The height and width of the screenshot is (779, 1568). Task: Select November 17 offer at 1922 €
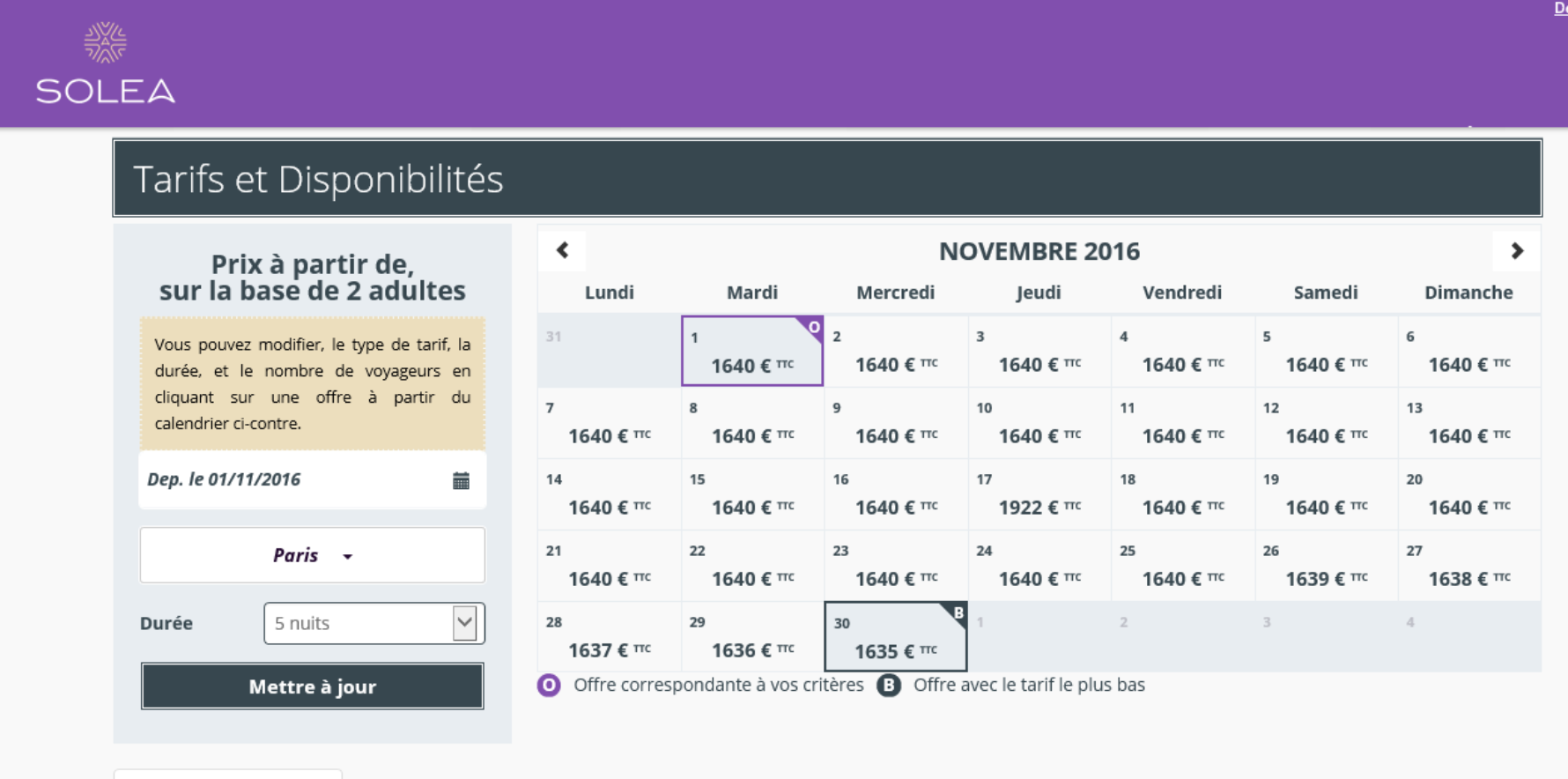tap(1039, 495)
